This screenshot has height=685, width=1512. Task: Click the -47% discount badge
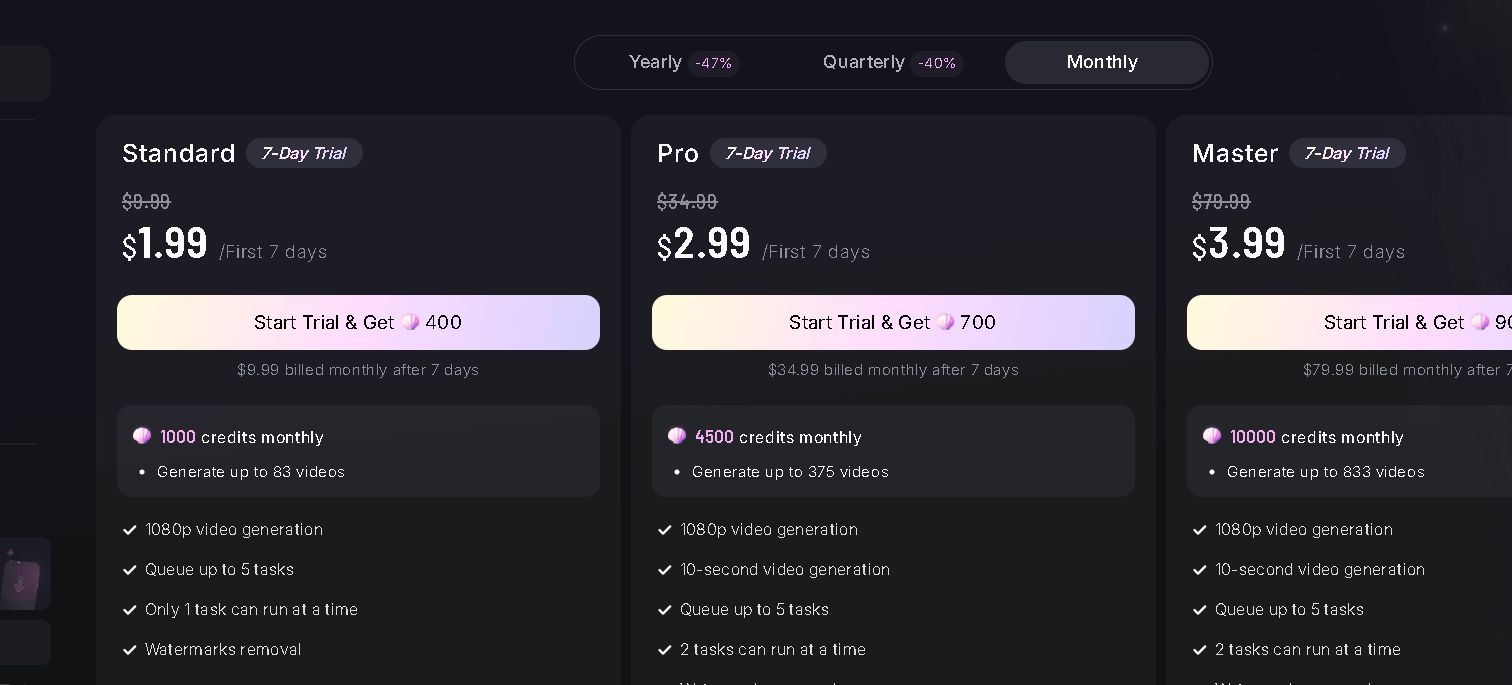tap(713, 63)
